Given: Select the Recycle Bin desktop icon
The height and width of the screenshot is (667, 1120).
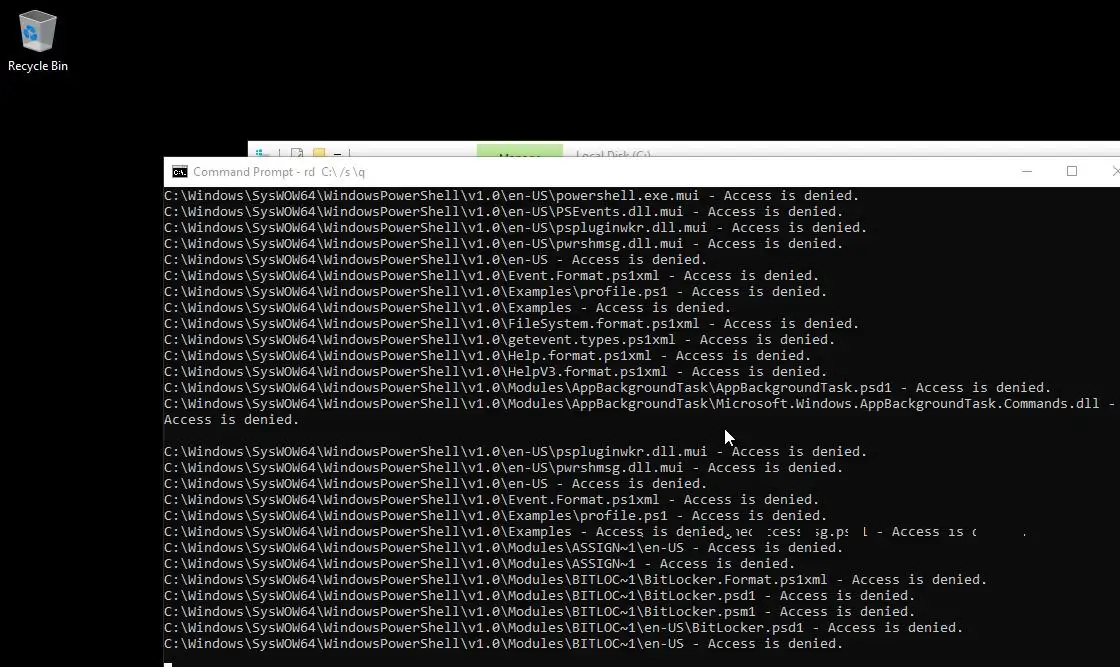Looking at the screenshot, I should point(37,41).
